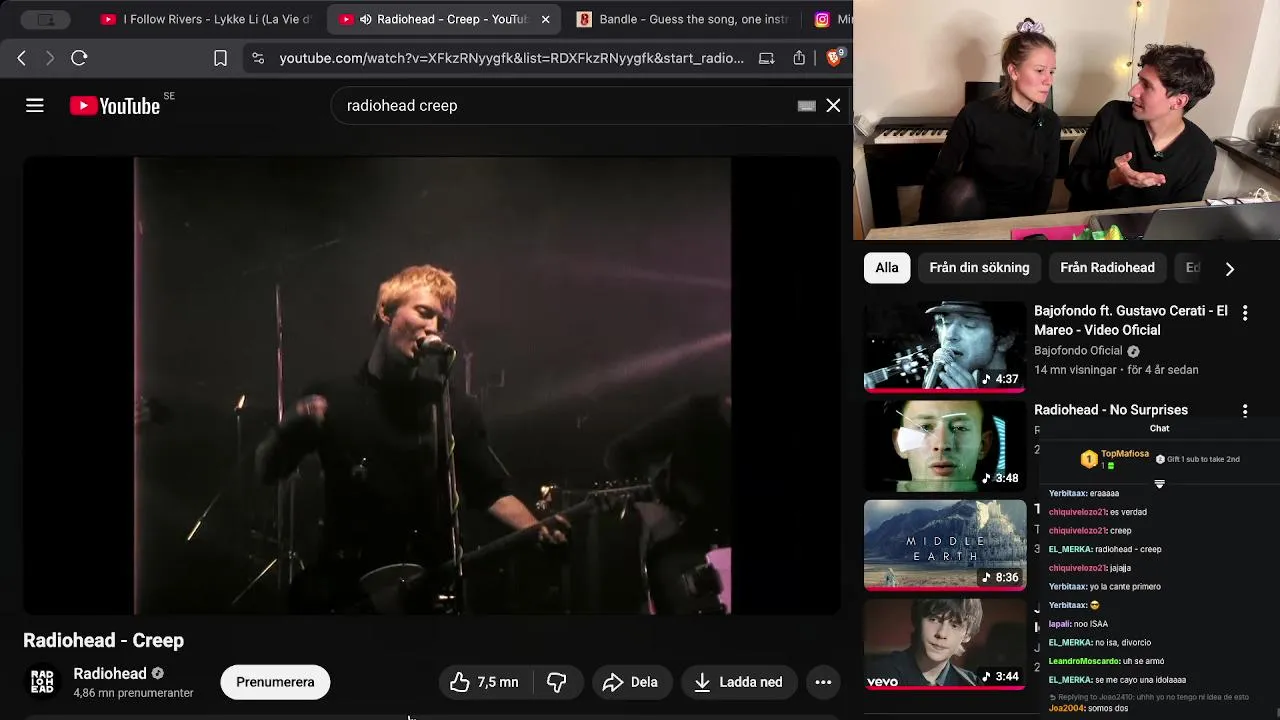Image resolution: width=1280 pixels, height=720 pixels.
Task: Click the webcam overlay of streamers
Action: click(x=1066, y=120)
